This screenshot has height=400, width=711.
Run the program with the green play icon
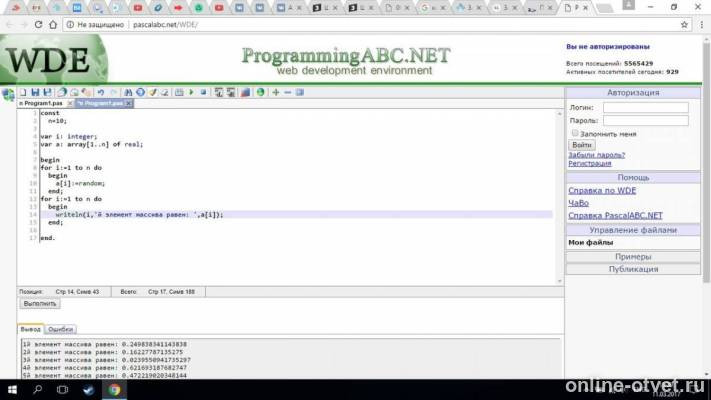[x=191, y=93]
